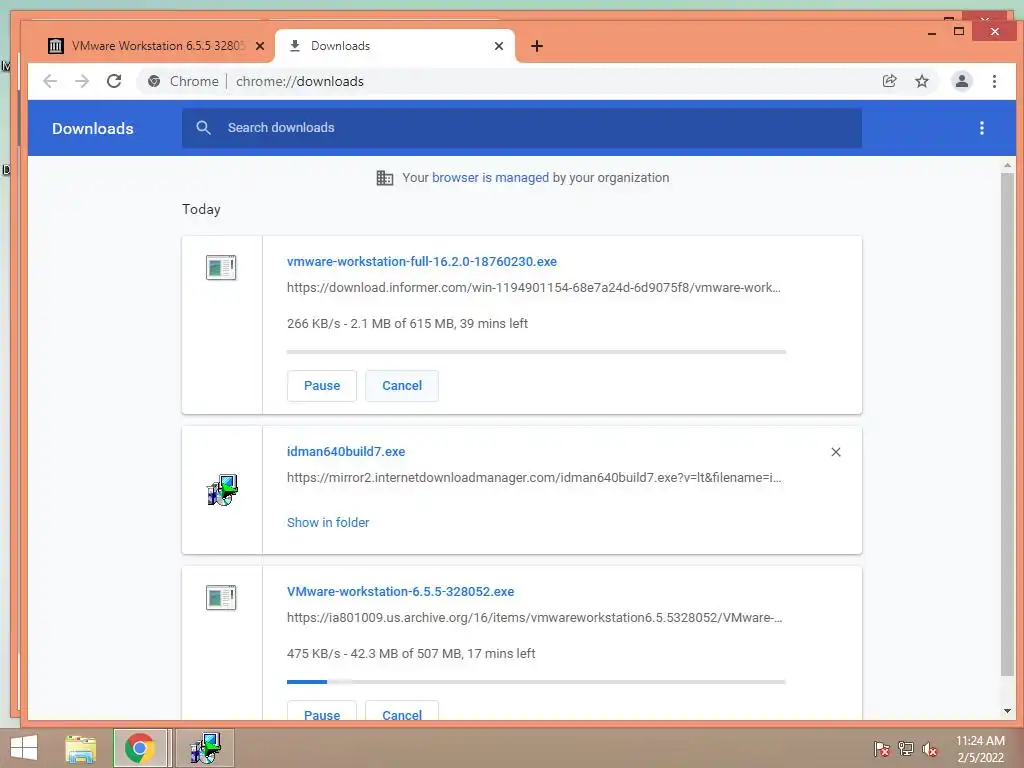Click the Chrome taskbar icon
Viewport: 1024px width, 768px height.
coord(140,748)
